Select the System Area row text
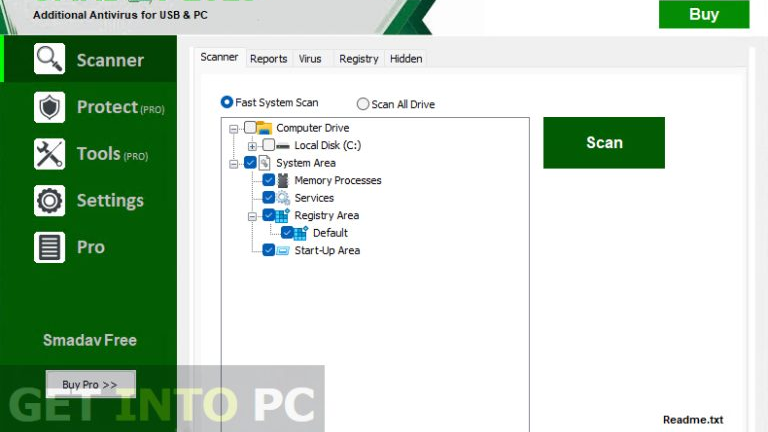768x432 pixels. coord(306,163)
